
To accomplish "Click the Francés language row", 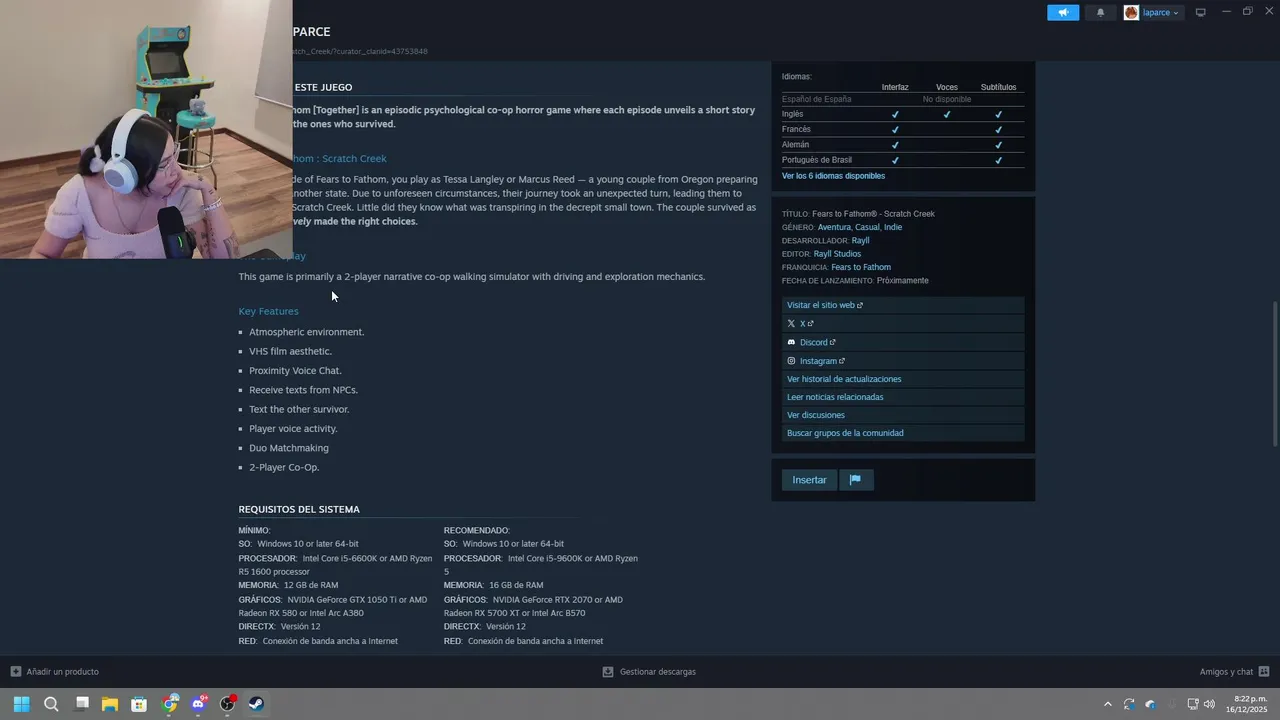I will coord(903,129).
